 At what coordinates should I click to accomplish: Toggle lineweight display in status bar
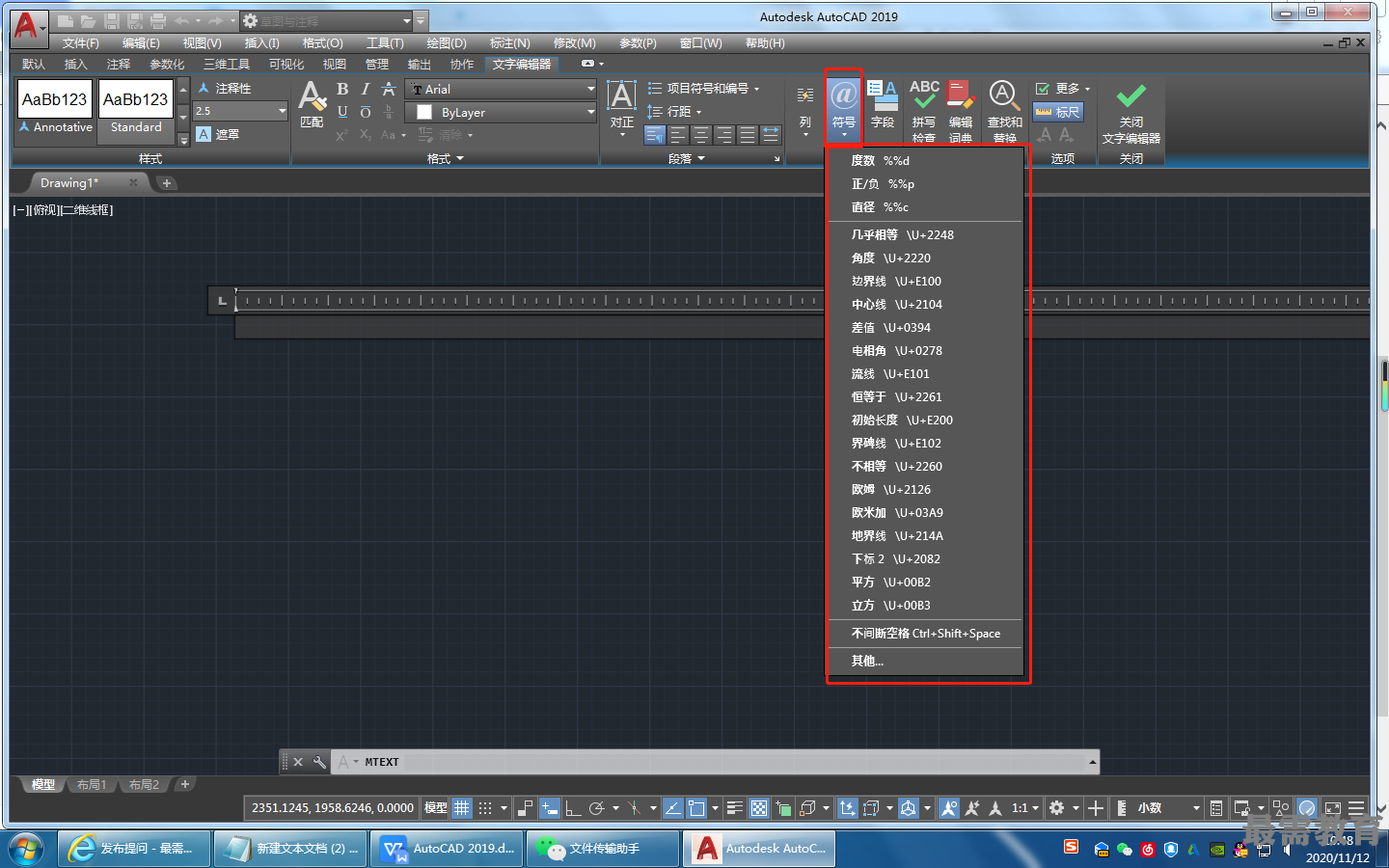tap(734, 808)
